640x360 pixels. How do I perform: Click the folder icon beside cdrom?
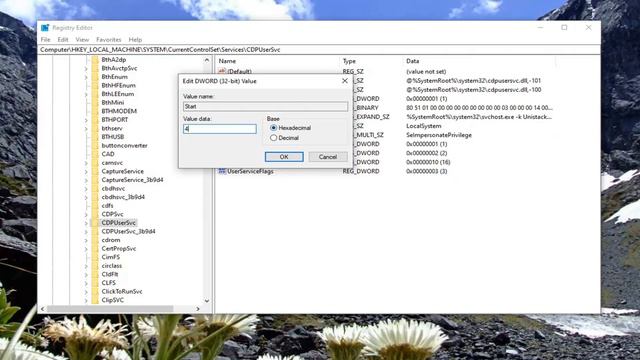click(x=95, y=240)
